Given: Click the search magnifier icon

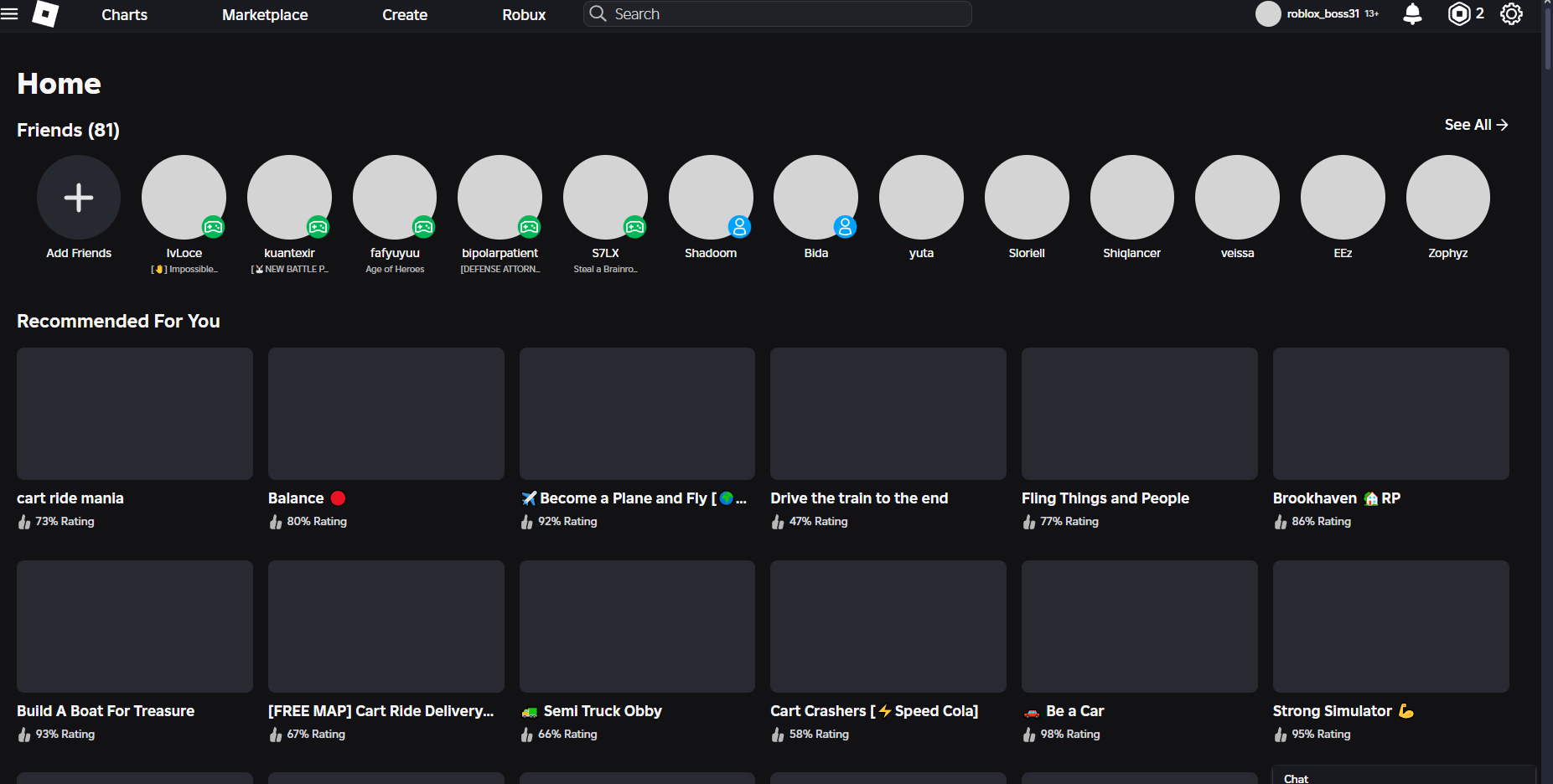Looking at the screenshot, I should tap(598, 13).
